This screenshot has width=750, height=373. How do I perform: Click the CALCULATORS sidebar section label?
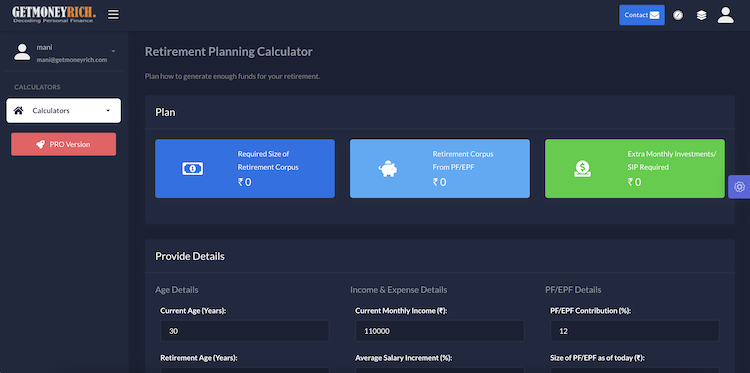[x=37, y=87]
